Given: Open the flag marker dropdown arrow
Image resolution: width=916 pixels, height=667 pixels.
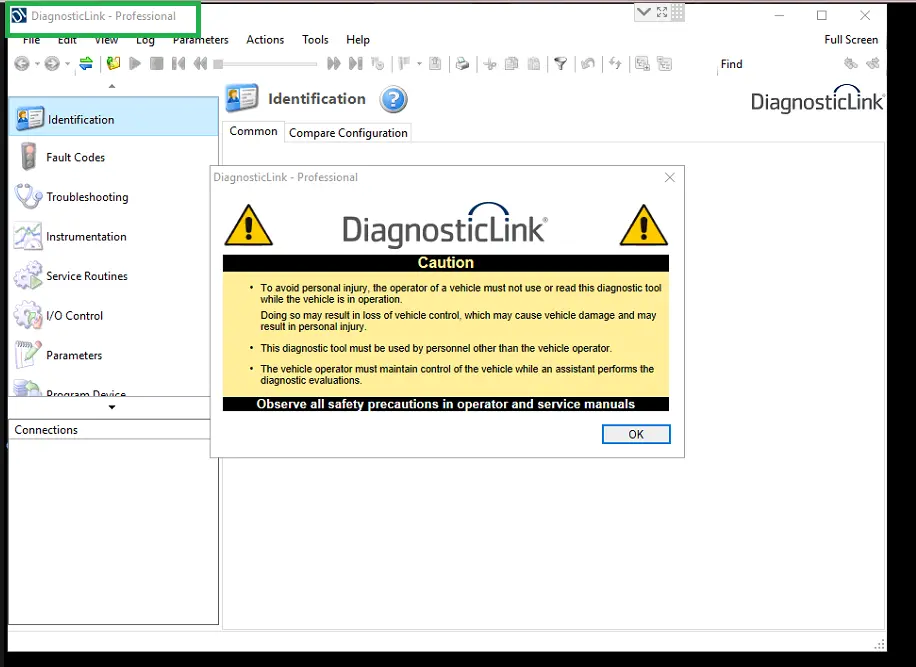Looking at the screenshot, I should coord(419,64).
